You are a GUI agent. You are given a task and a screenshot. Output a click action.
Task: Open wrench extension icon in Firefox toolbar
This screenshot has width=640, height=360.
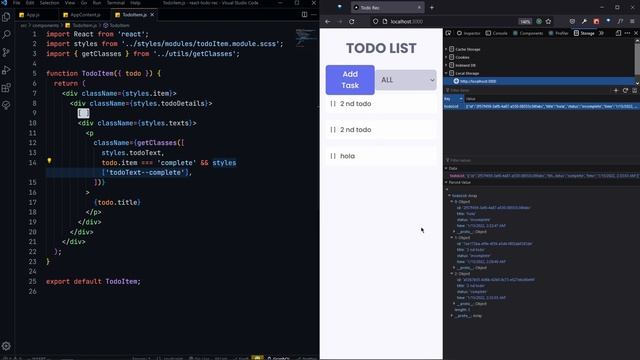click(584, 21)
